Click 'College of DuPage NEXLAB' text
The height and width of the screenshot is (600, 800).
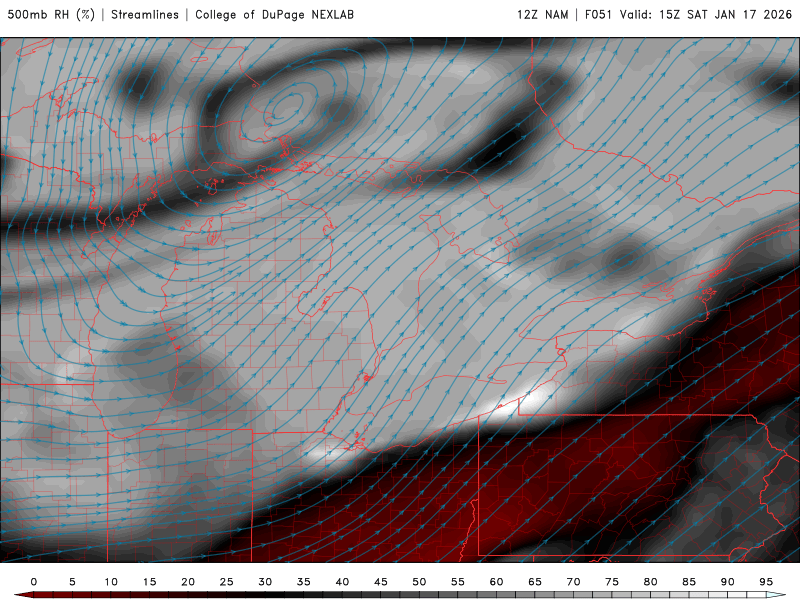click(274, 15)
